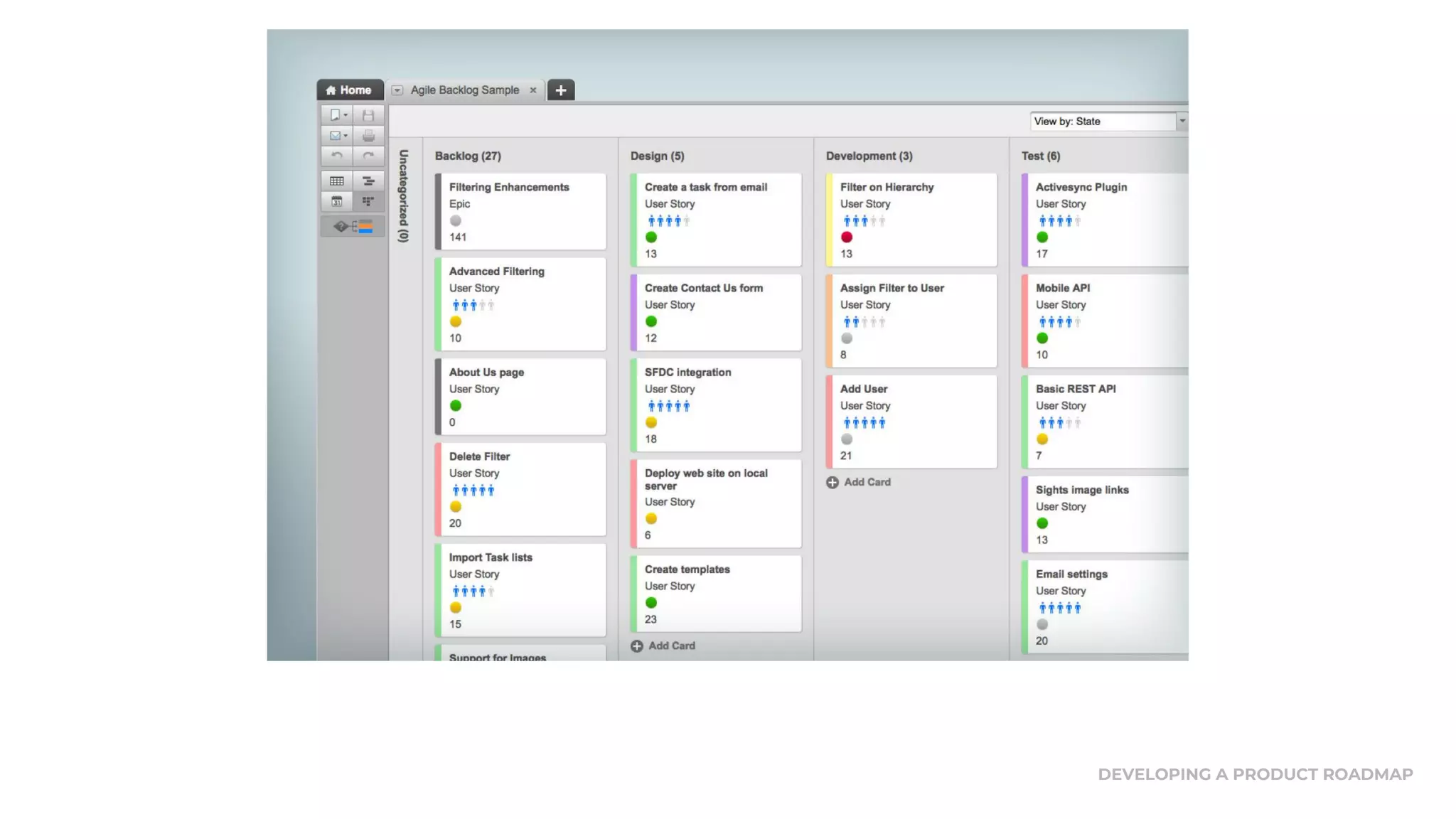Image resolution: width=1456 pixels, height=819 pixels.
Task: Select the Import Task lists card title
Action: click(491, 557)
